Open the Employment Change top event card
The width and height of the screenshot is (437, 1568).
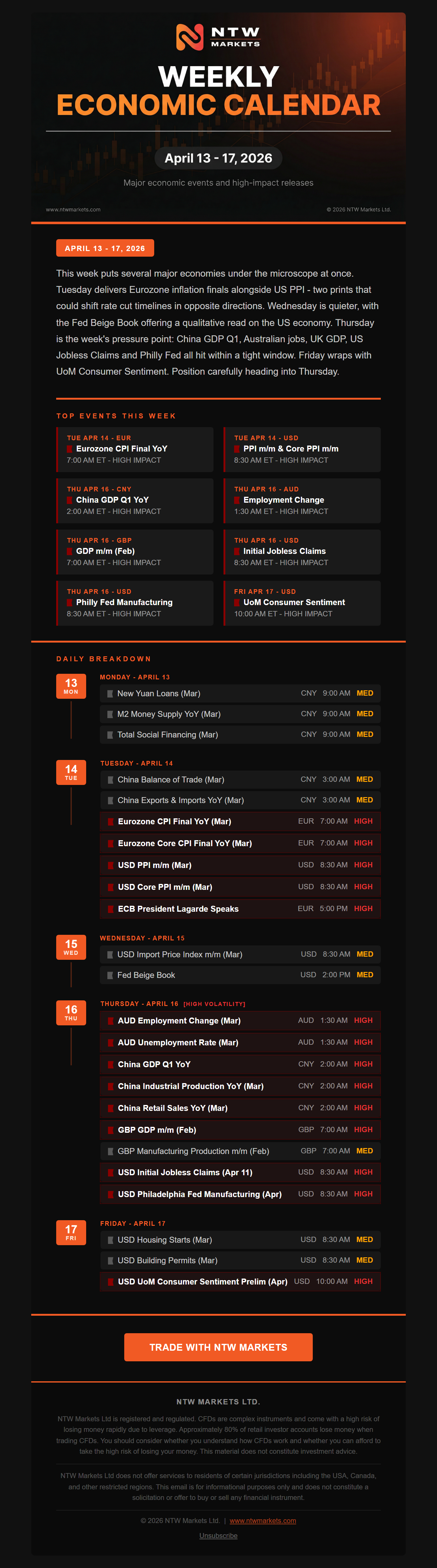coord(302,500)
